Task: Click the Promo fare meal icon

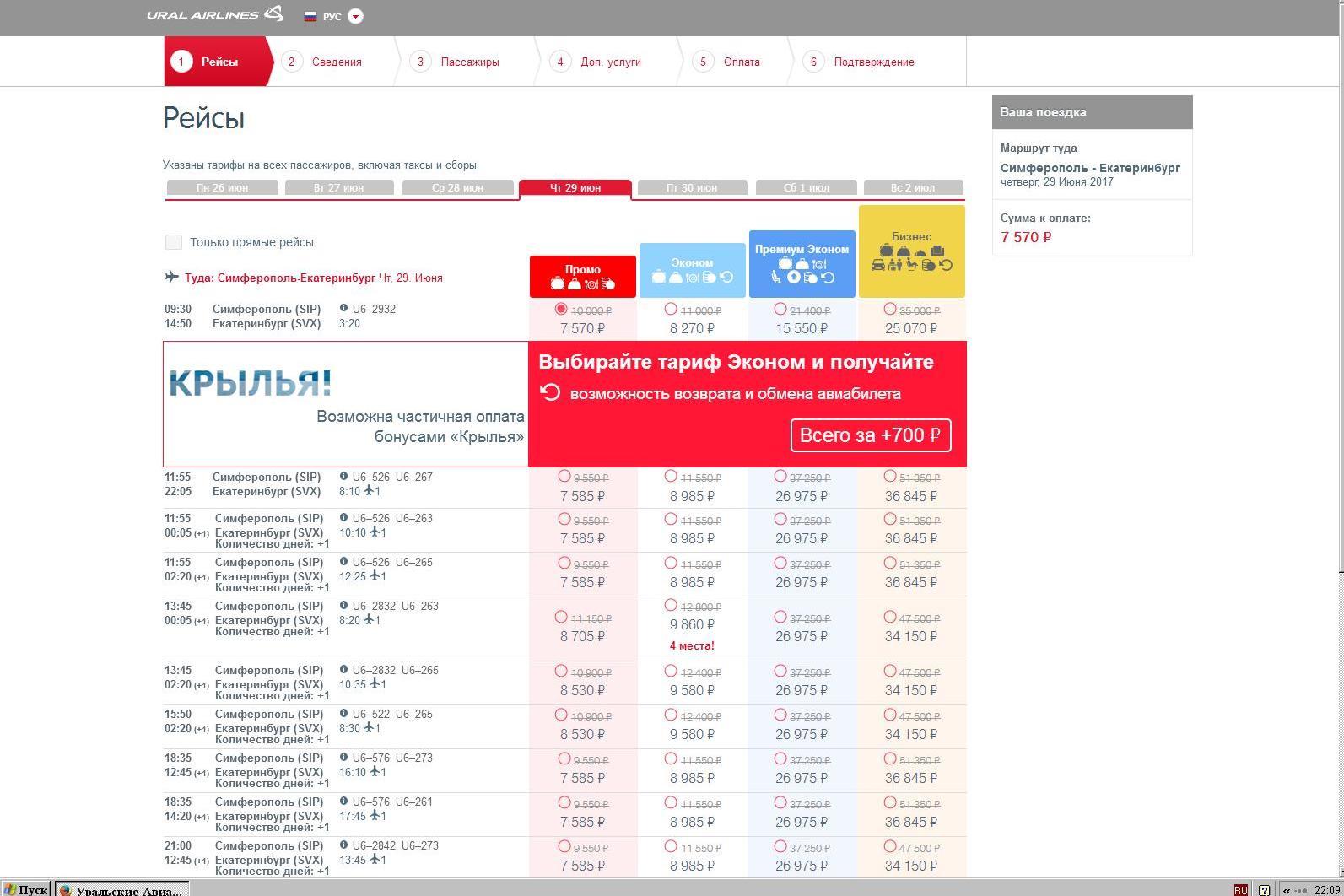Action: pos(591,284)
